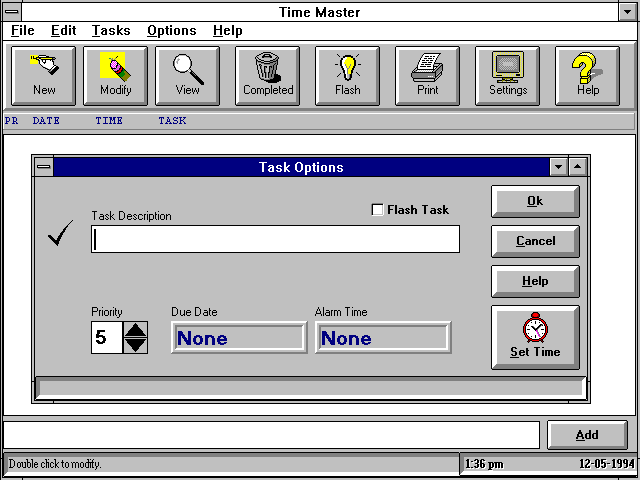Open the Task Options control menu box
Viewport: 640px width, 480px height.
pos(43,167)
